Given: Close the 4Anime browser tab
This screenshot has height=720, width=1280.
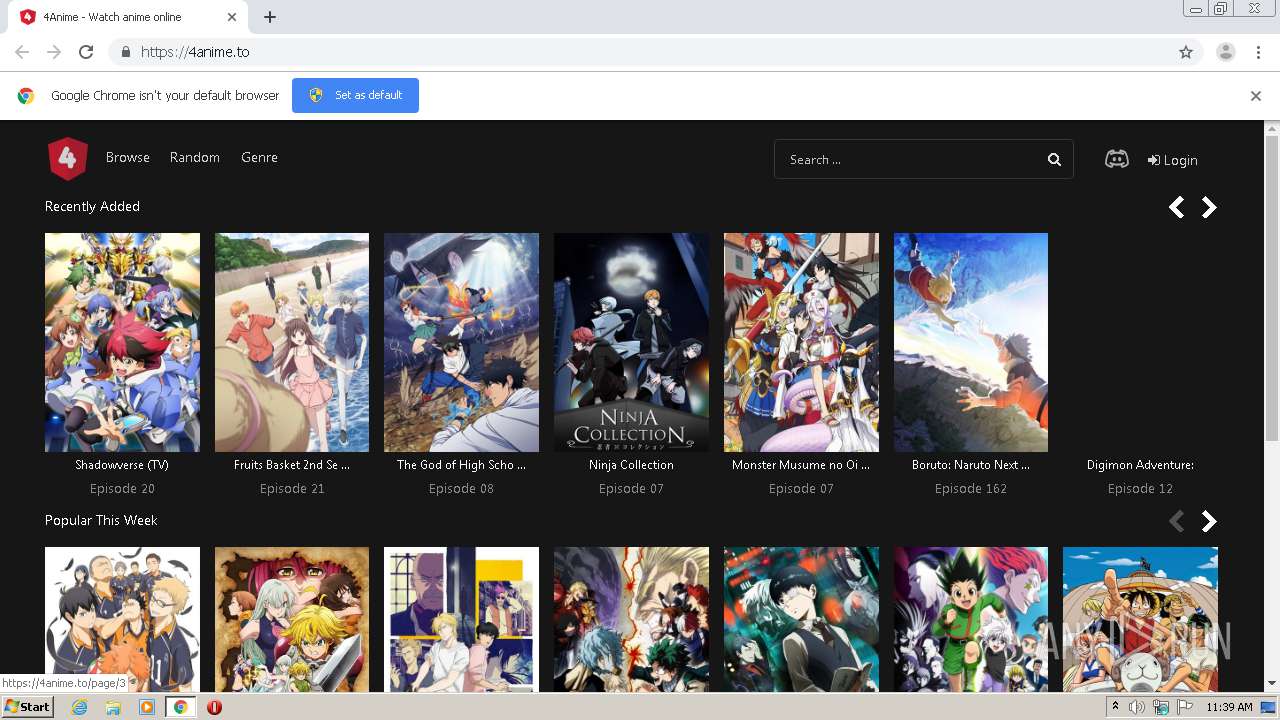Looking at the screenshot, I should point(232,17).
